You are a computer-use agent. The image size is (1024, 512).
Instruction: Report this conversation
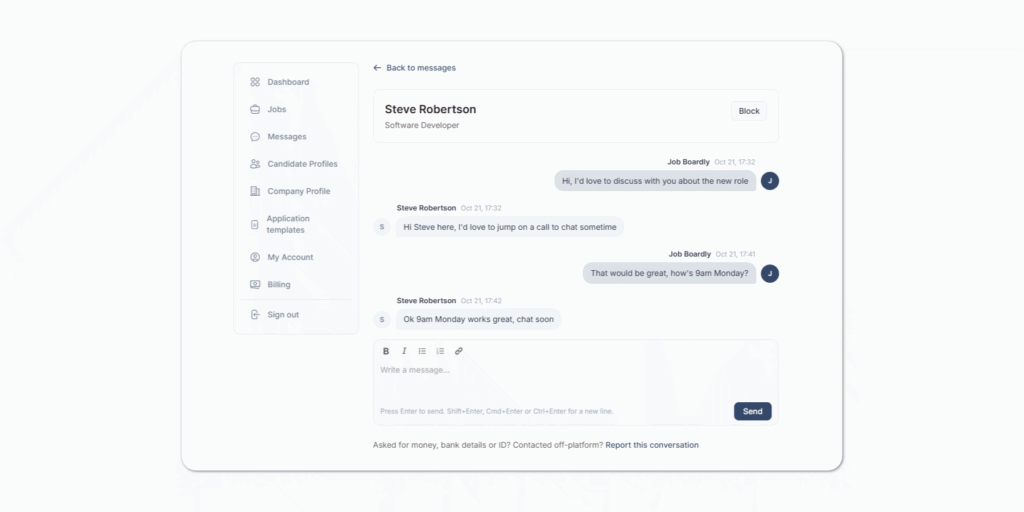point(652,445)
